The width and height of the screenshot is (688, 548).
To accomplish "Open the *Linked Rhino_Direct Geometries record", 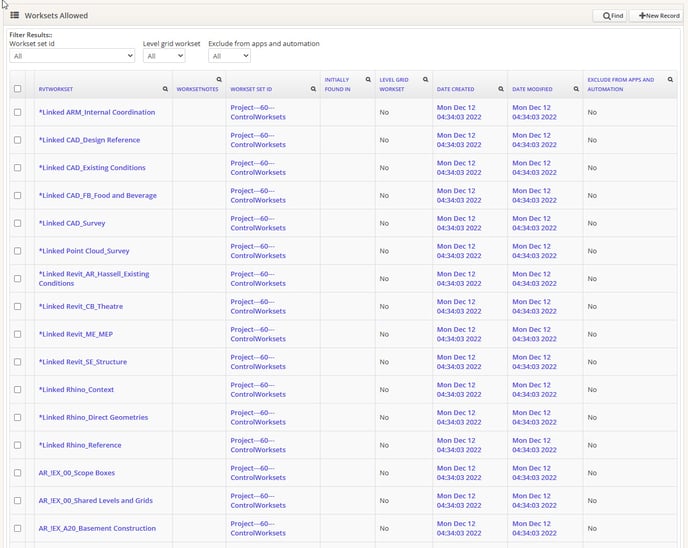I will (93, 417).
